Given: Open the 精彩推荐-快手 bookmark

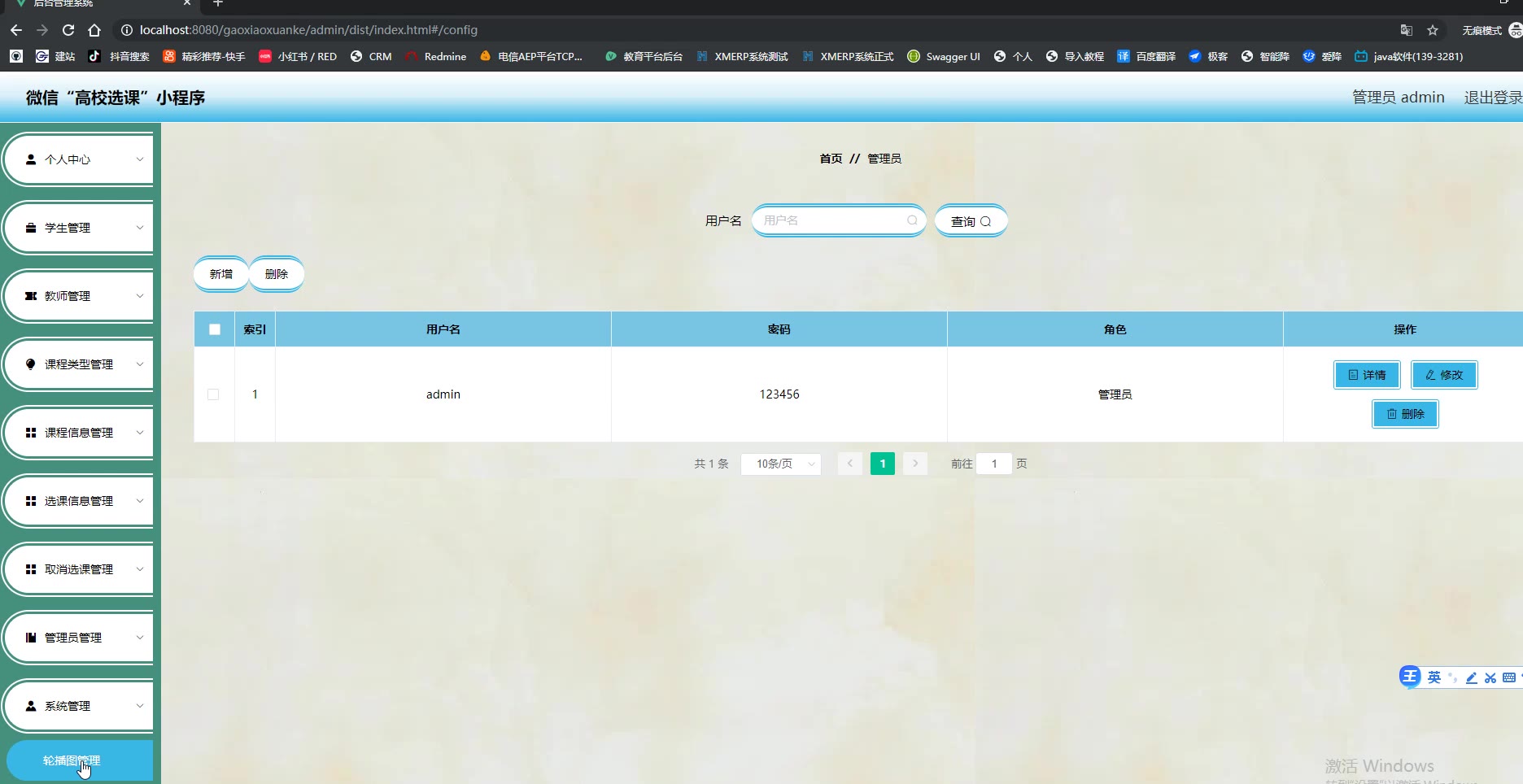Looking at the screenshot, I should pyautogui.click(x=204, y=56).
